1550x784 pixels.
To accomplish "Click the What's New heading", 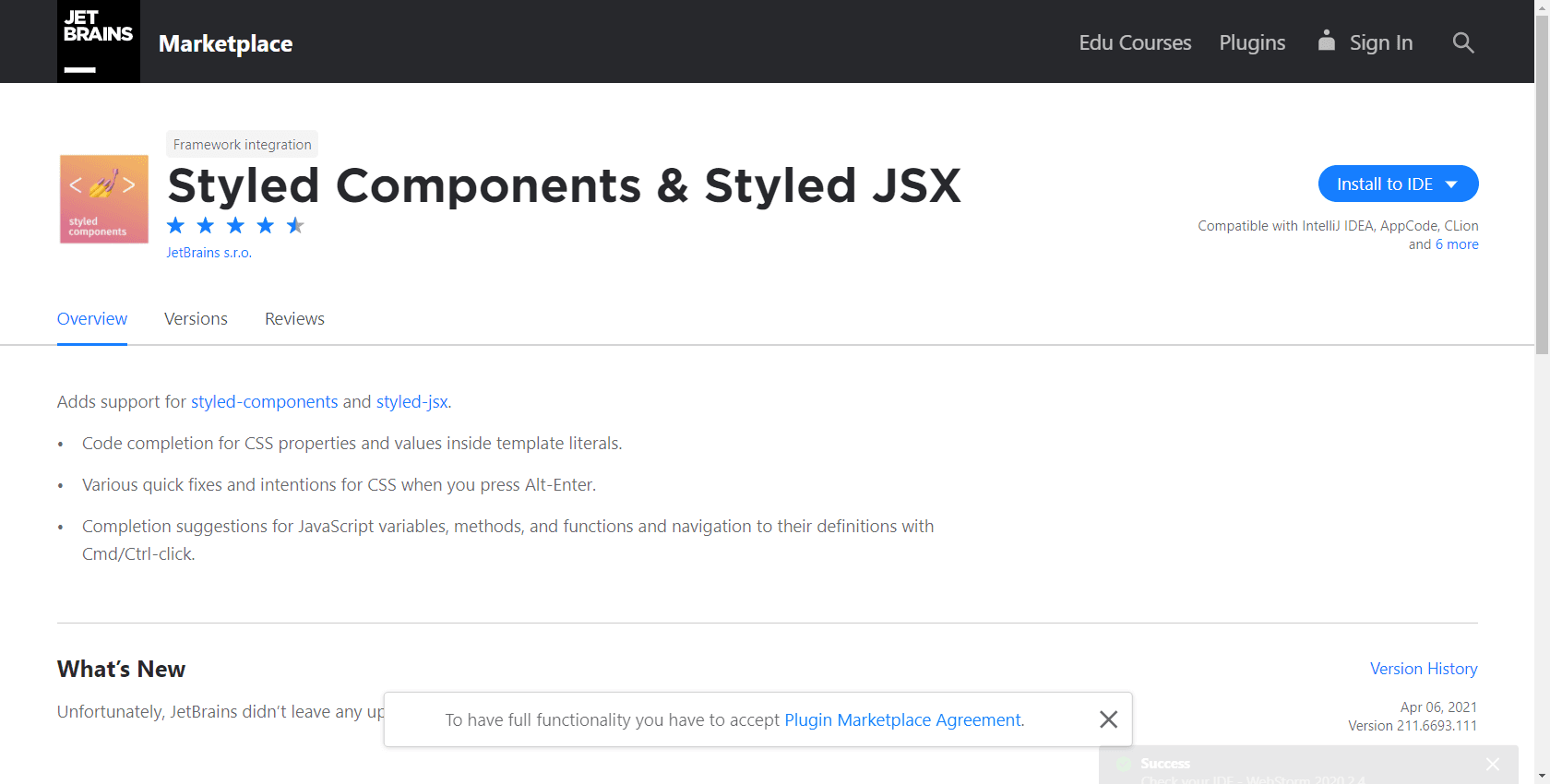I will (x=121, y=669).
